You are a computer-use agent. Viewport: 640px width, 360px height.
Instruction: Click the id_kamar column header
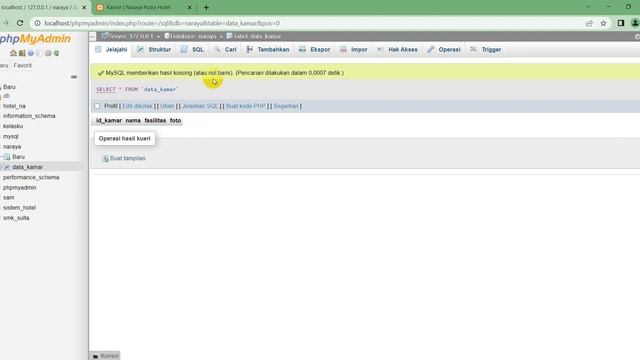tap(109, 120)
